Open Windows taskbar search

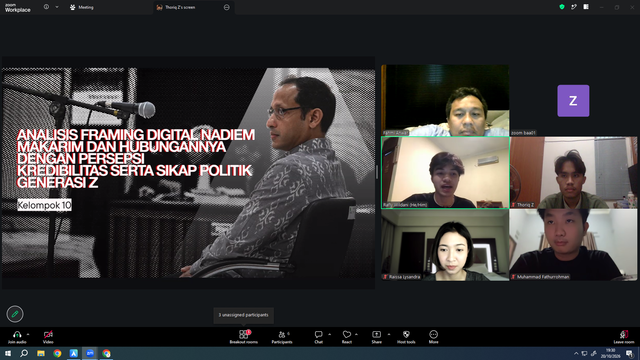[x=24, y=353]
